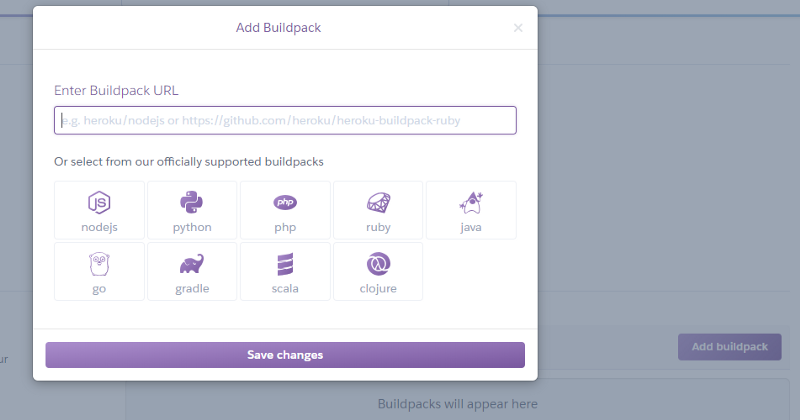This screenshot has width=800, height=420.
Task: Select the go gopher icon
Action: point(99,264)
